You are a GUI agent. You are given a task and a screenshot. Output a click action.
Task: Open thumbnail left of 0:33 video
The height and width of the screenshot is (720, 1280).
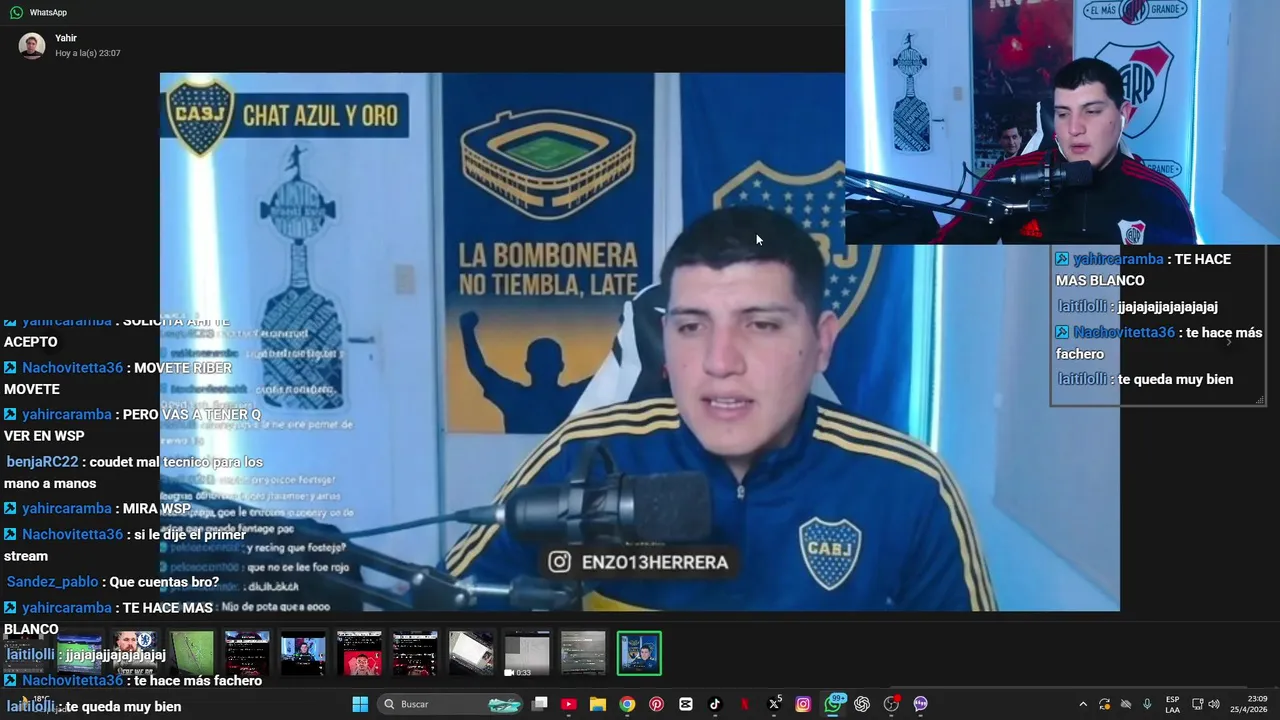click(471, 653)
